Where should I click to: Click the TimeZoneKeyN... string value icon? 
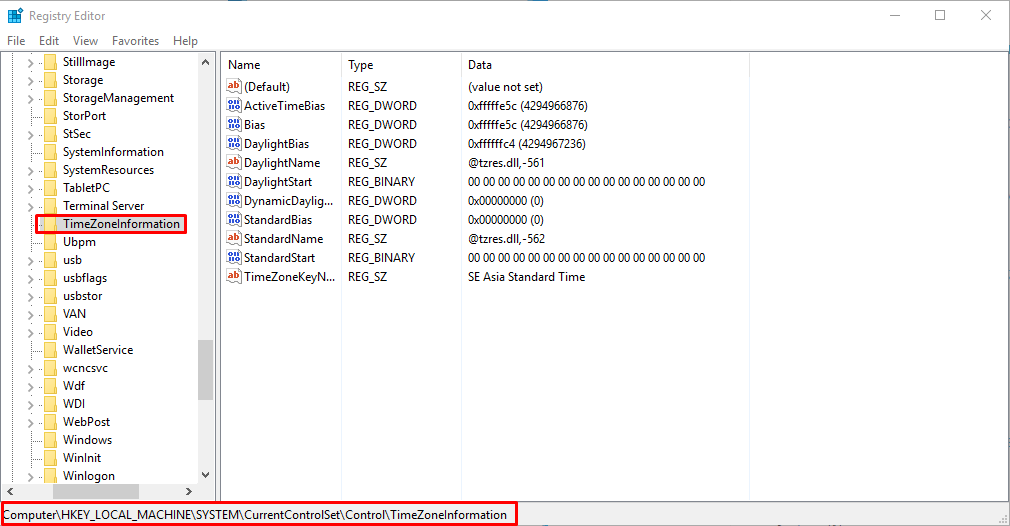point(234,276)
